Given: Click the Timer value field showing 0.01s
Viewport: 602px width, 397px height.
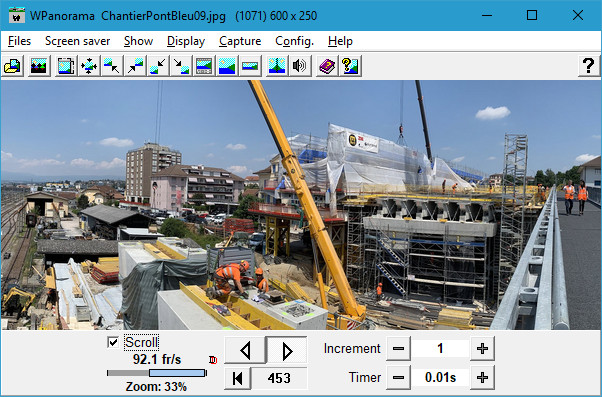Looking at the screenshot, I should 440,377.
